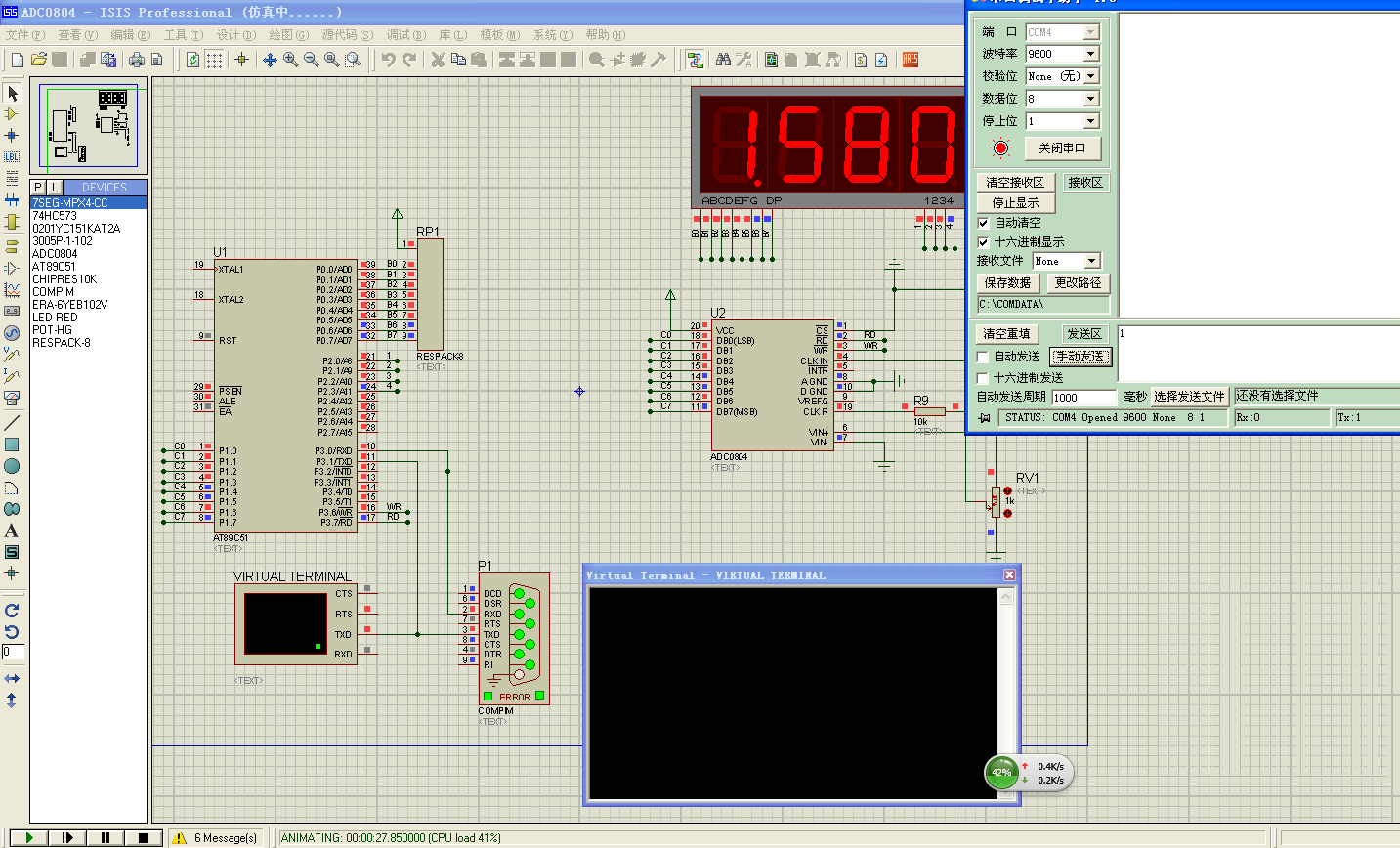Open design explorer icon

click(771, 60)
